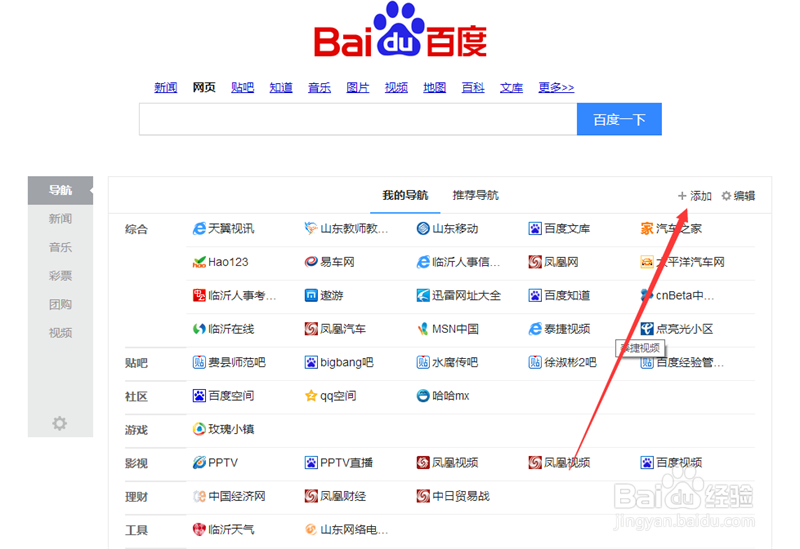
Task: Open the 临沂人事信 link
Action: 466,262
